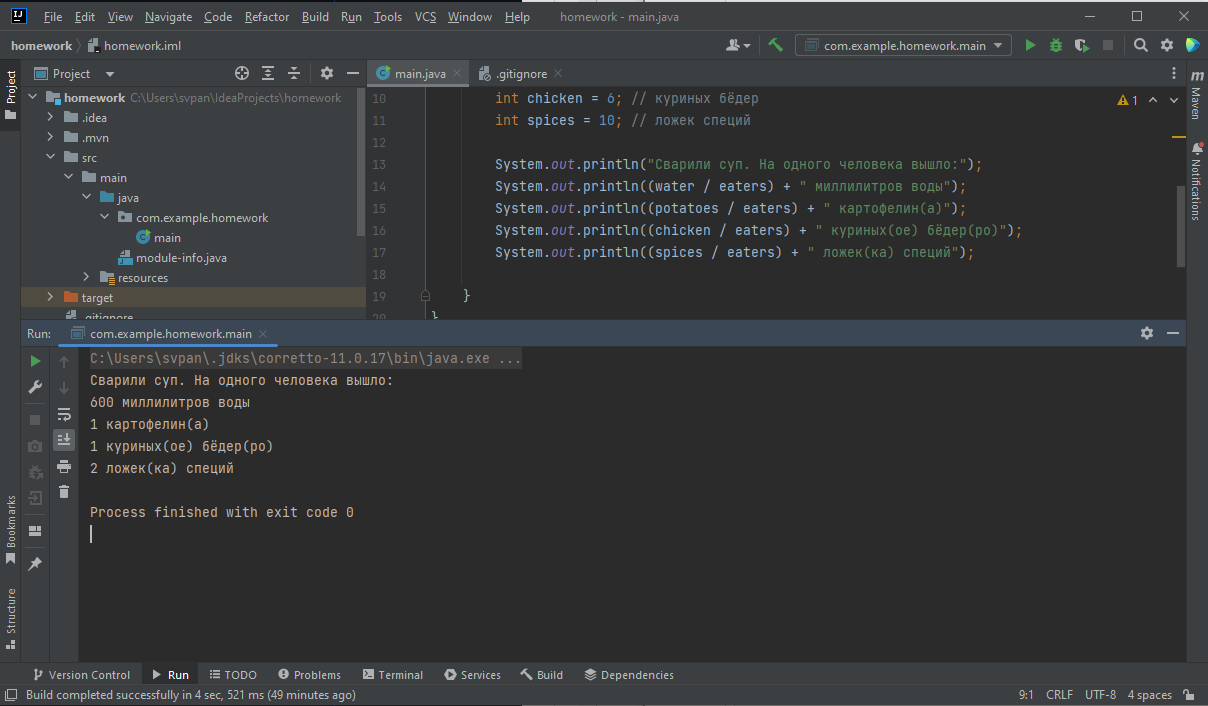Change line ending via CRLF indicator
The image size is (1208, 706).
pyautogui.click(x=1059, y=694)
